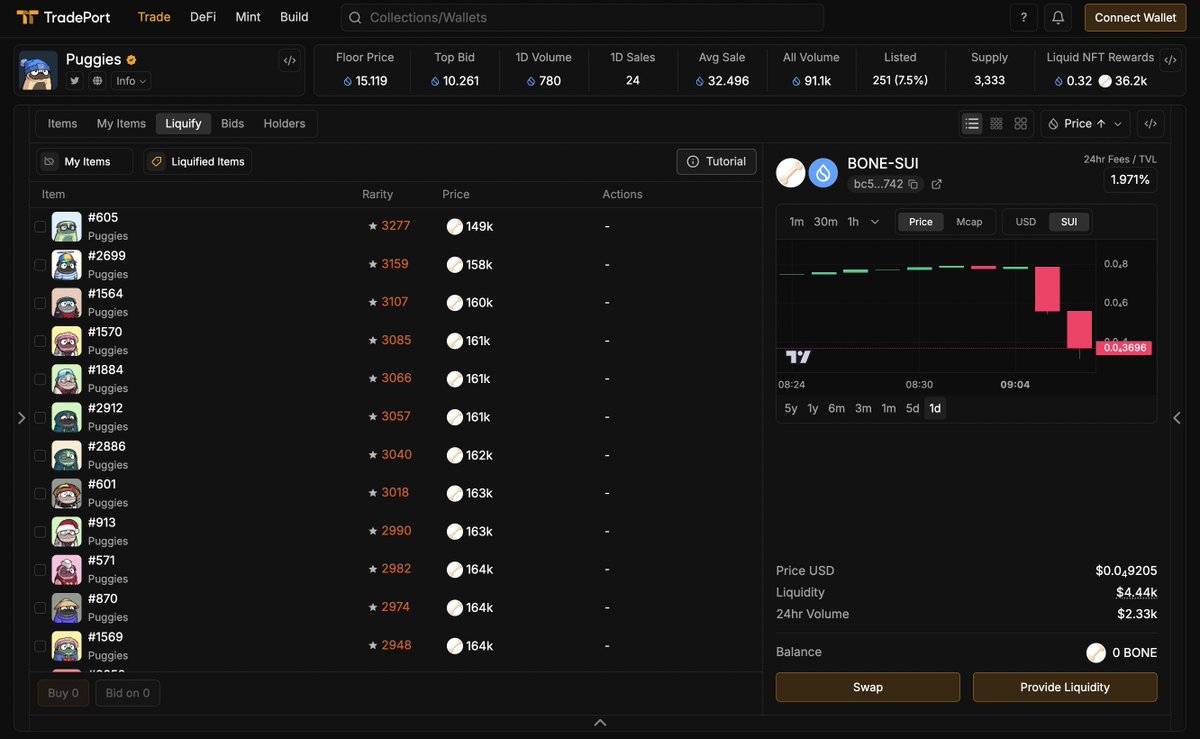This screenshot has height=739, width=1200.
Task: Select checkbox for Puggies #1884
Action: click(40, 379)
